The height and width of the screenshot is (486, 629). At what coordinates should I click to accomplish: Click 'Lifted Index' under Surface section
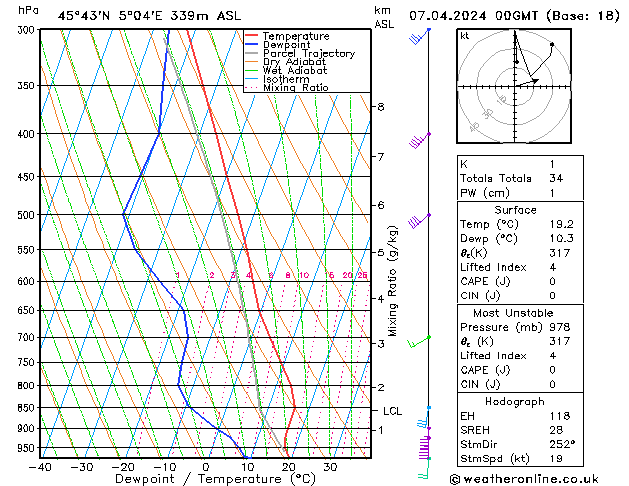click(493, 267)
